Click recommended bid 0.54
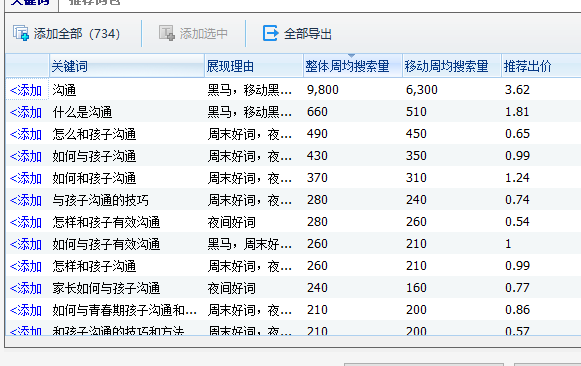581x366 pixels. coord(517,222)
